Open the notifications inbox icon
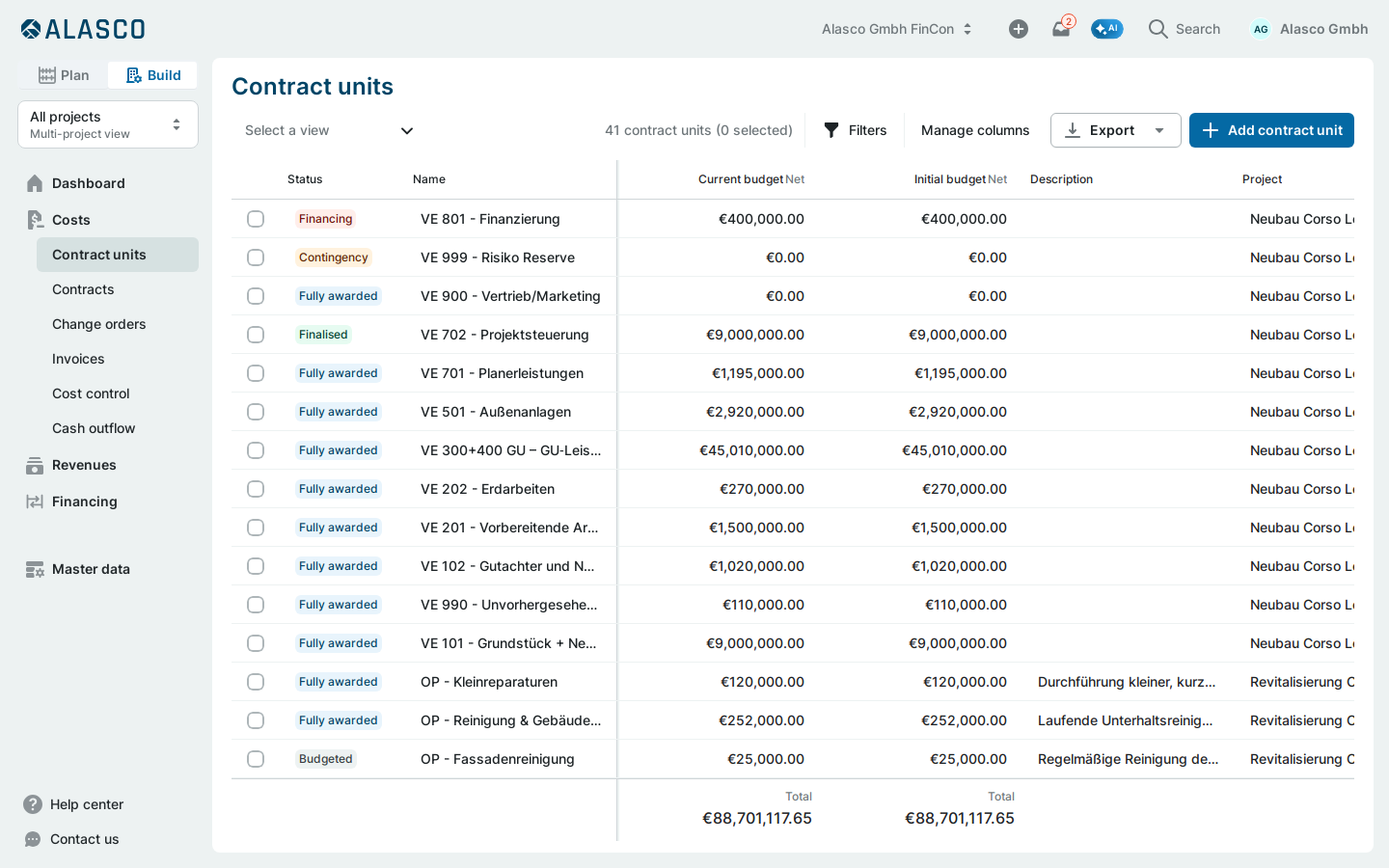The height and width of the screenshot is (868, 1389). click(x=1061, y=29)
